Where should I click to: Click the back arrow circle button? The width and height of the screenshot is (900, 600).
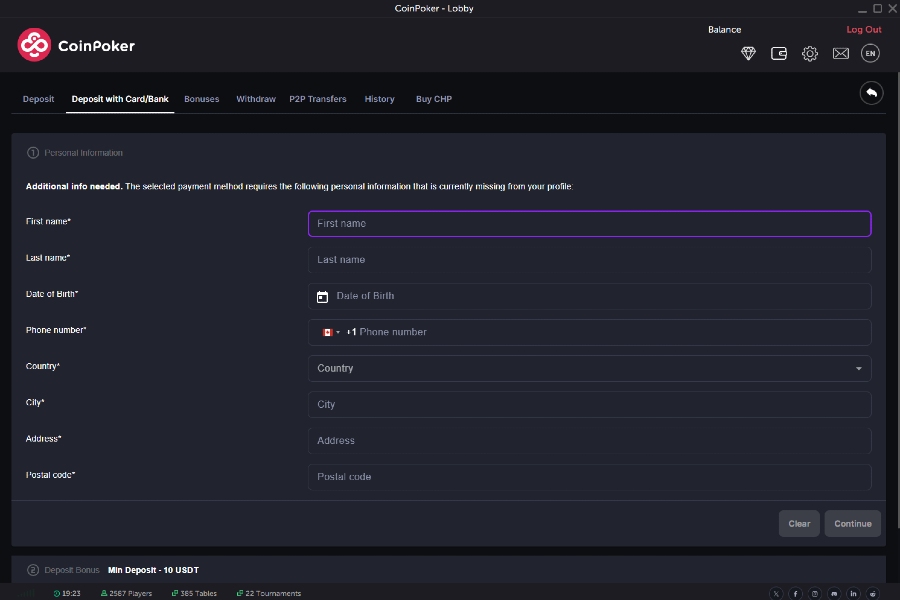pyautogui.click(x=871, y=93)
